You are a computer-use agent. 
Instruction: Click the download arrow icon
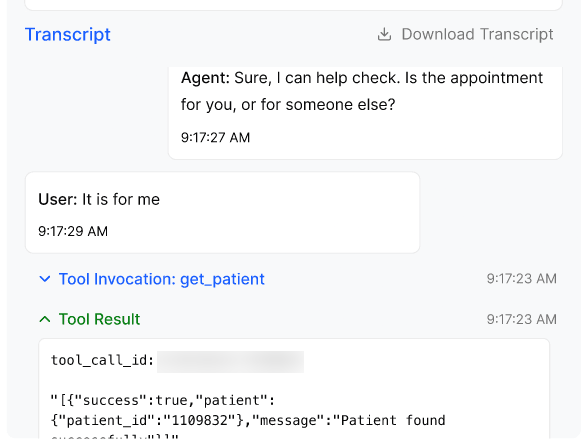click(384, 34)
